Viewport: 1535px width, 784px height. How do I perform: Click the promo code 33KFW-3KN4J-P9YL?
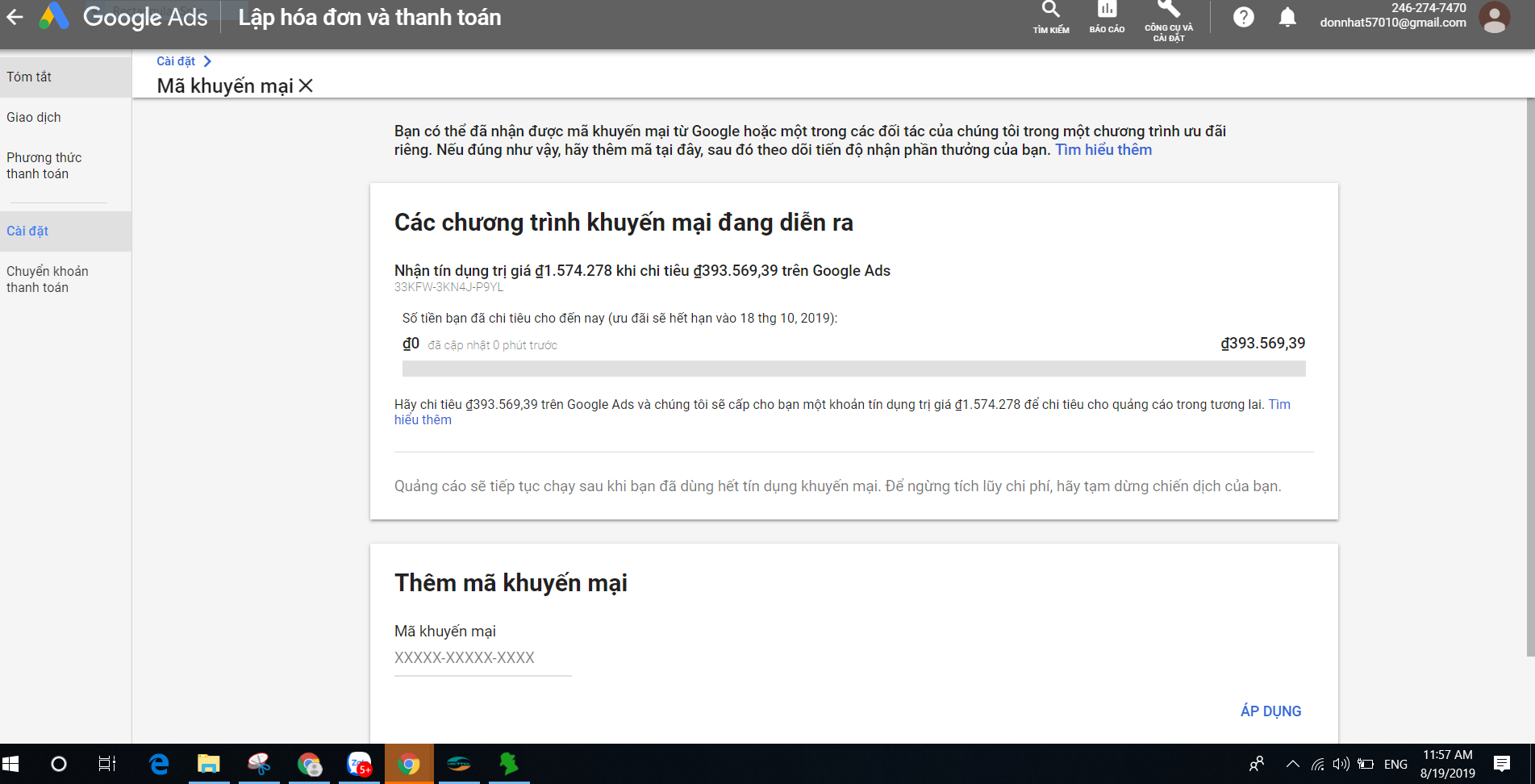coord(448,287)
